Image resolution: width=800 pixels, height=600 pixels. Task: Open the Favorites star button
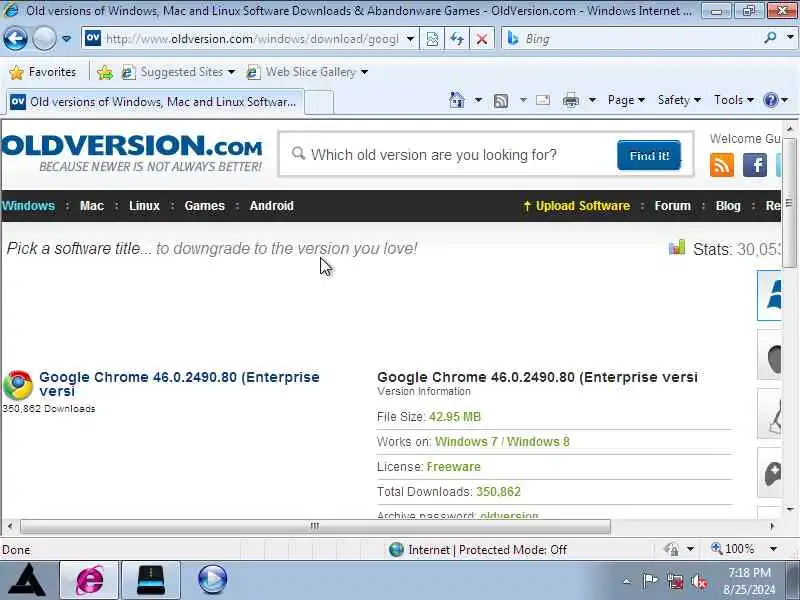[43, 72]
